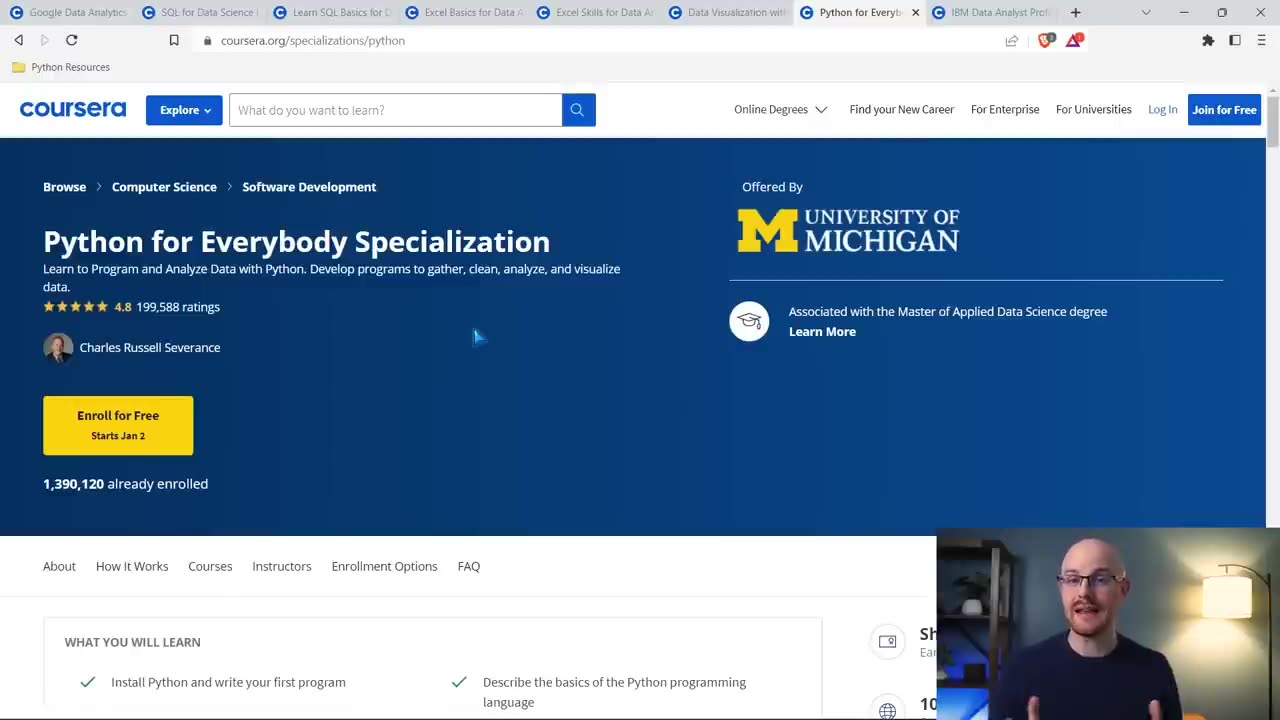Toggle the browser sidebar panel icon
The image size is (1280, 720).
[1235, 40]
